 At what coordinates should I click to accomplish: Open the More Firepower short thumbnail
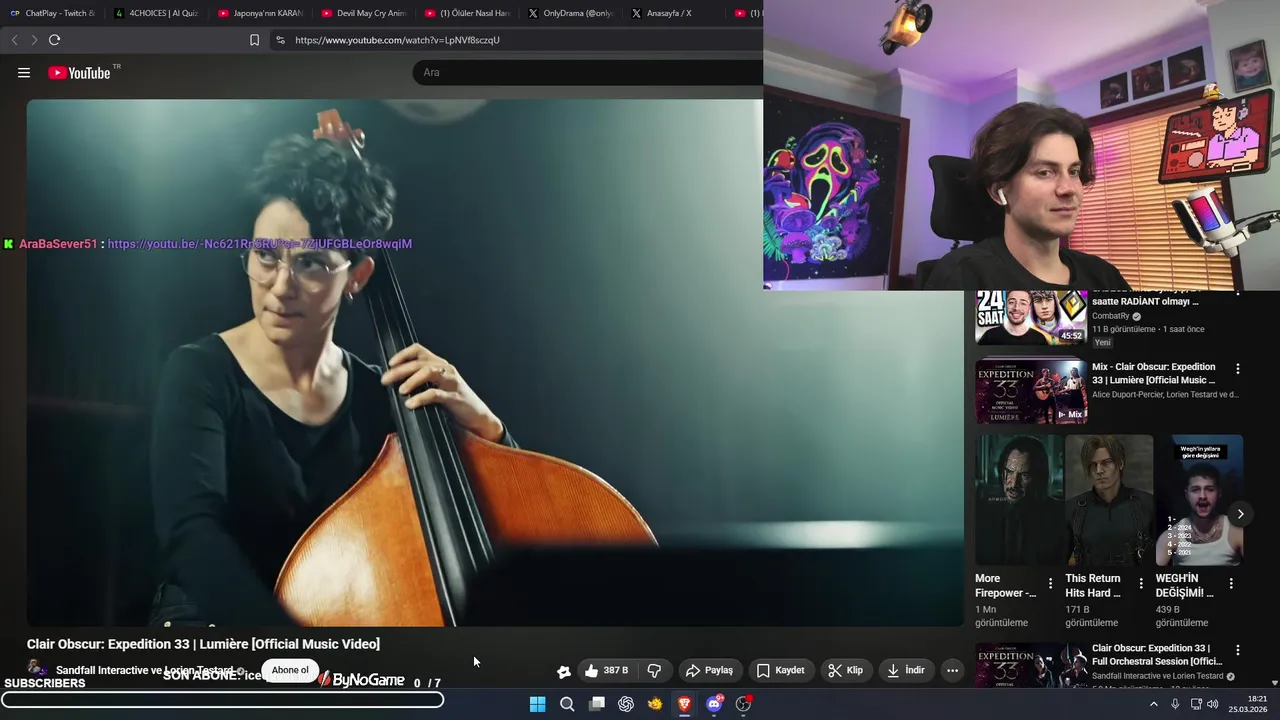pos(1019,500)
